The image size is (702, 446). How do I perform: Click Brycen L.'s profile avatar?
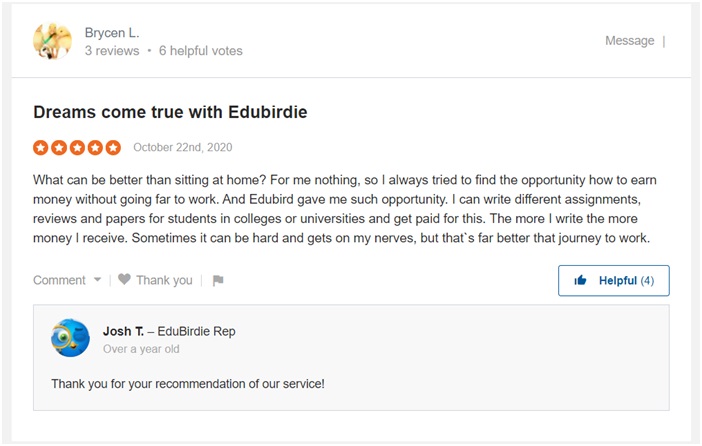click(x=52, y=41)
